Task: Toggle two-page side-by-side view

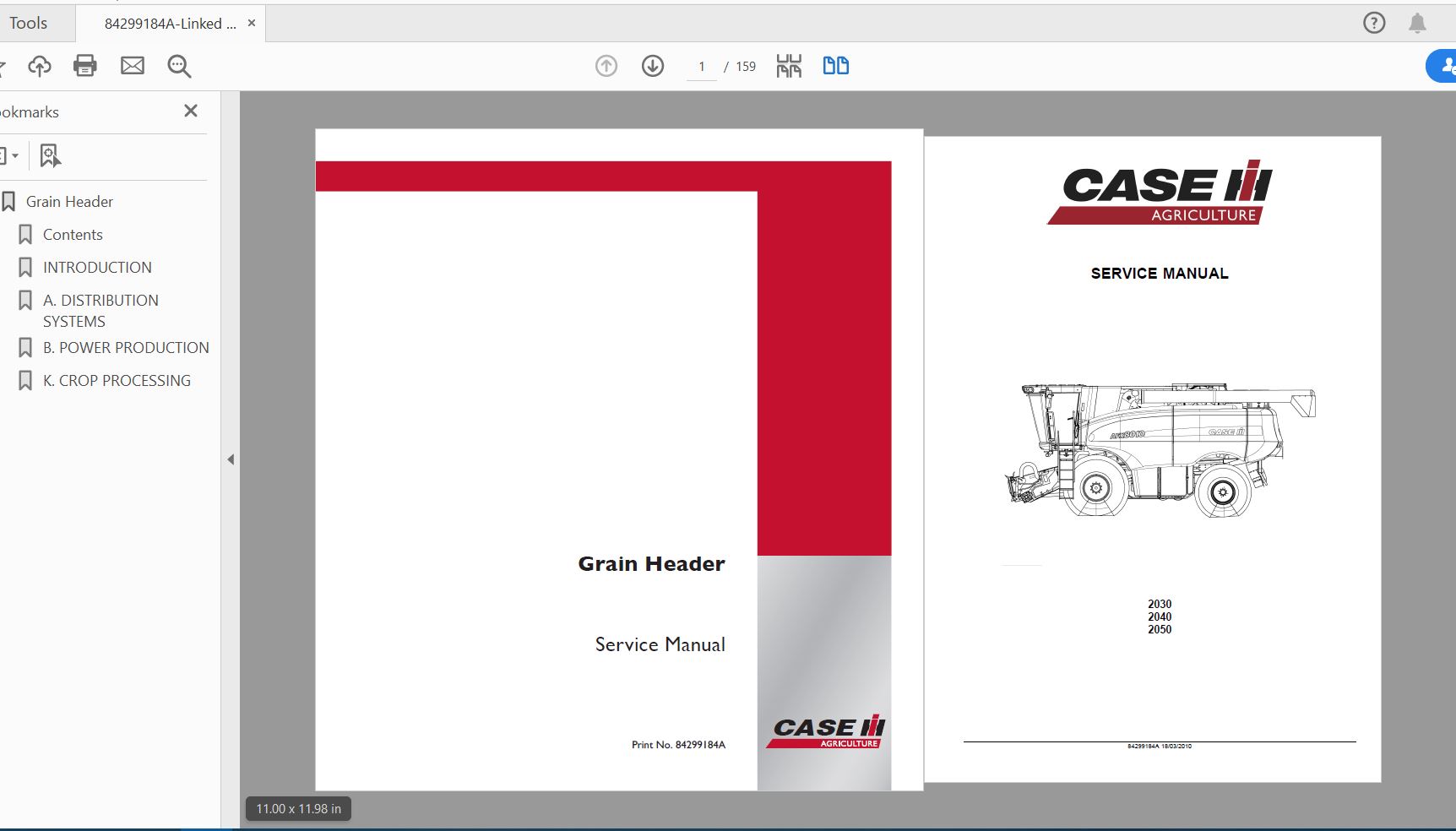Action: coord(835,65)
